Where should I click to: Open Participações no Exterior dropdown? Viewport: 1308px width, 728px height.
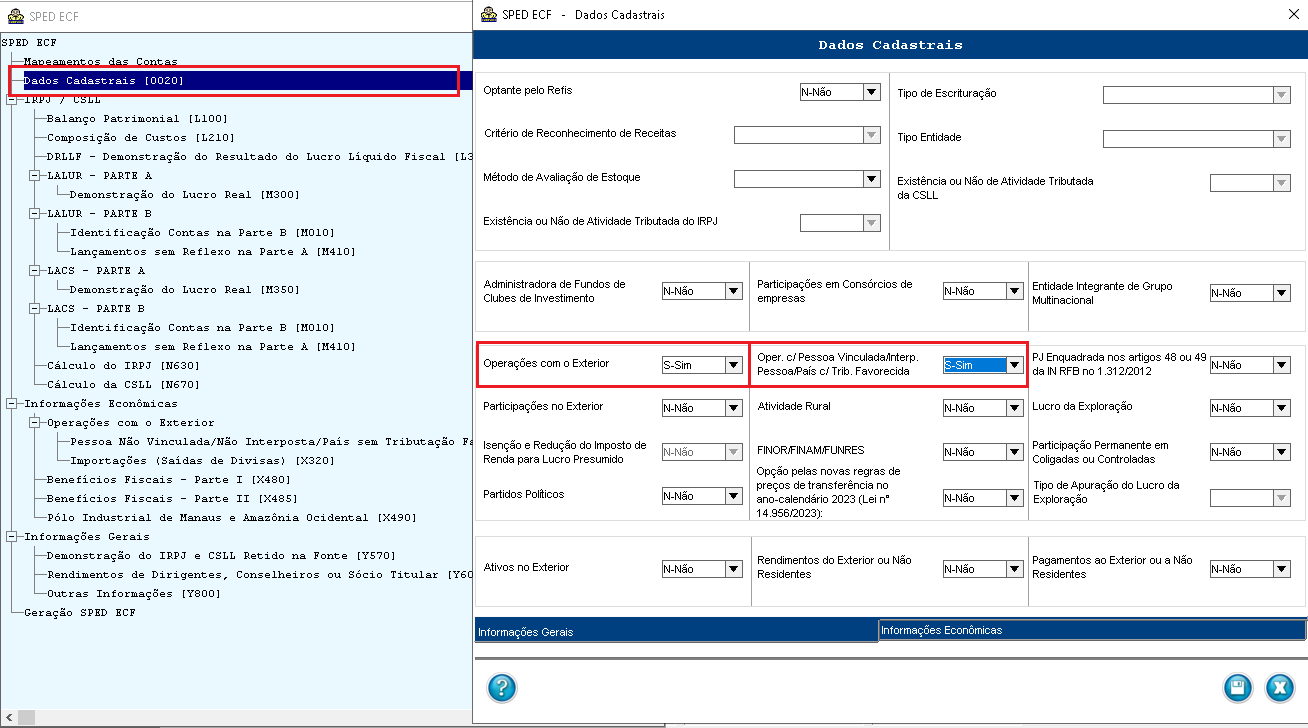coord(734,408)
